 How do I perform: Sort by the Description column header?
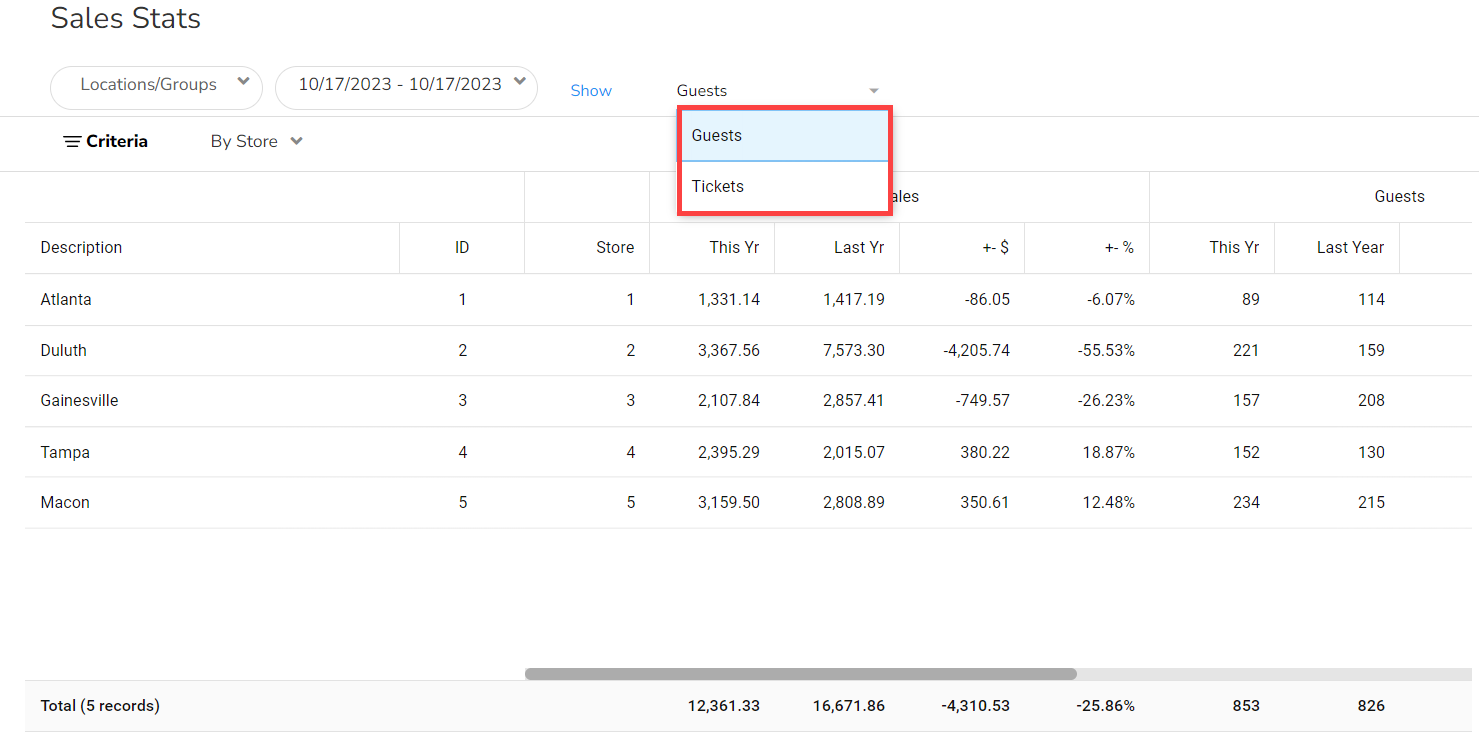[x=82, y=248]
